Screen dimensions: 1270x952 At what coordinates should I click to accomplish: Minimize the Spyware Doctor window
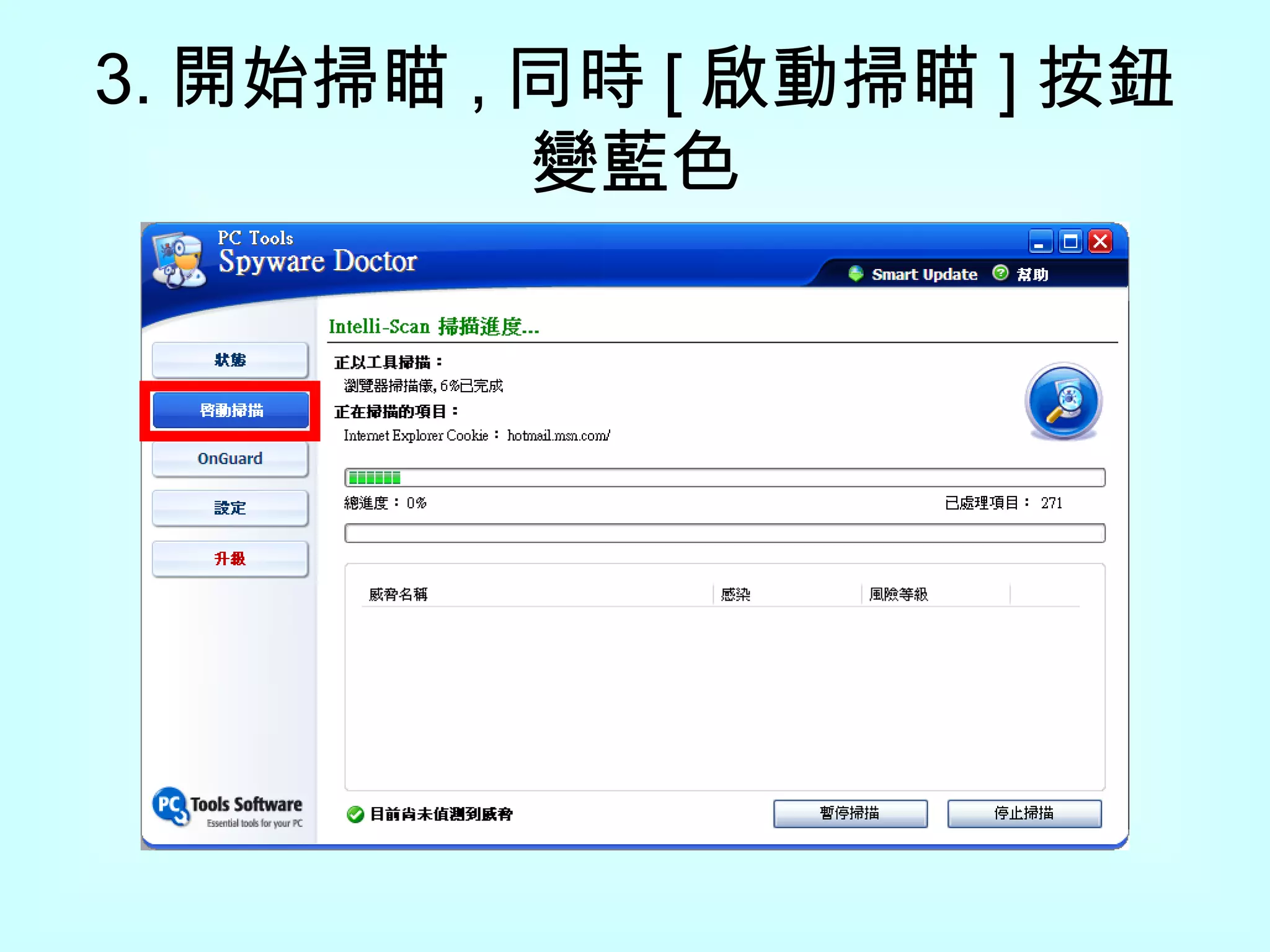pos(1040,242)
